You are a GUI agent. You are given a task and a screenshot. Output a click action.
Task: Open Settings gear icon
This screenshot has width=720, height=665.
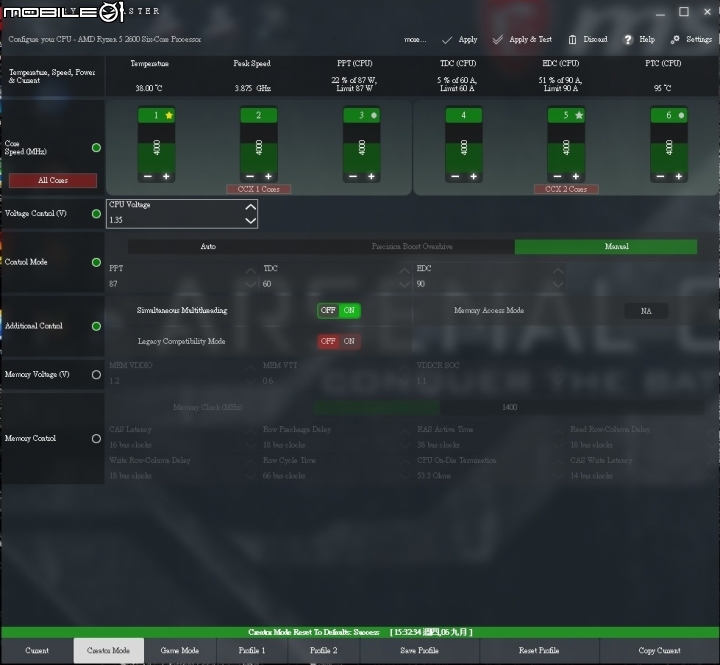pos(675,40)
